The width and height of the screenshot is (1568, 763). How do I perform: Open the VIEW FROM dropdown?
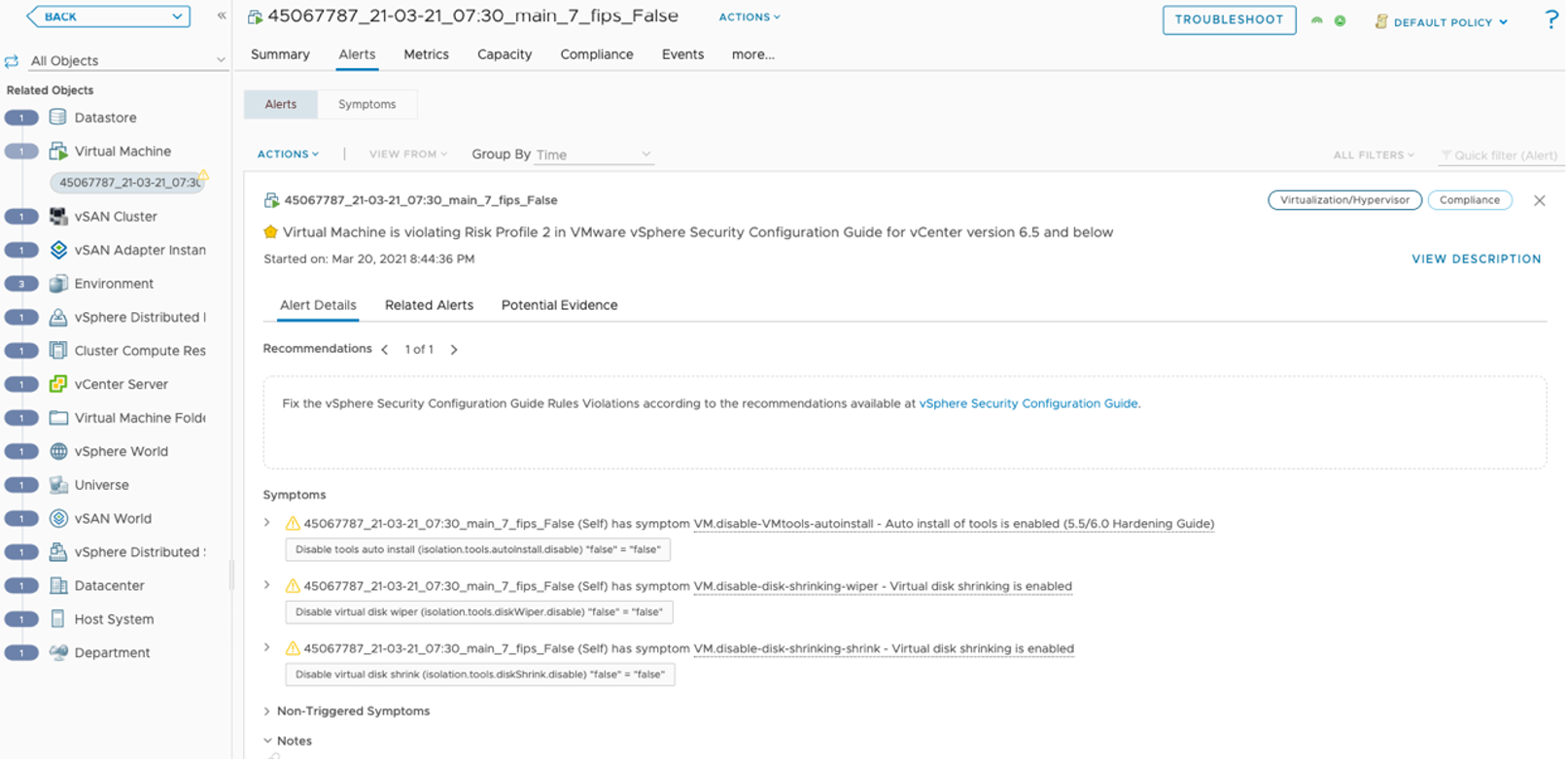click(x=408, y=154)
